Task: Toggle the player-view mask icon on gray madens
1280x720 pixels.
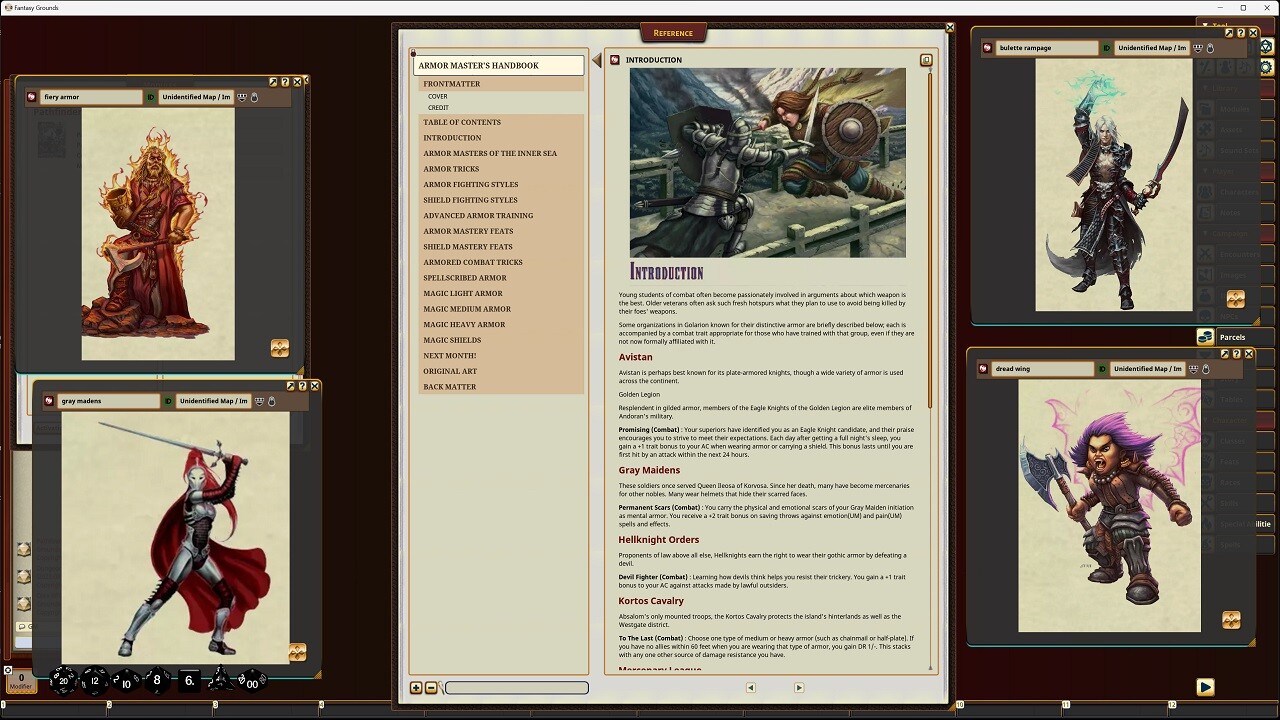Action: [x=259, y=401]
